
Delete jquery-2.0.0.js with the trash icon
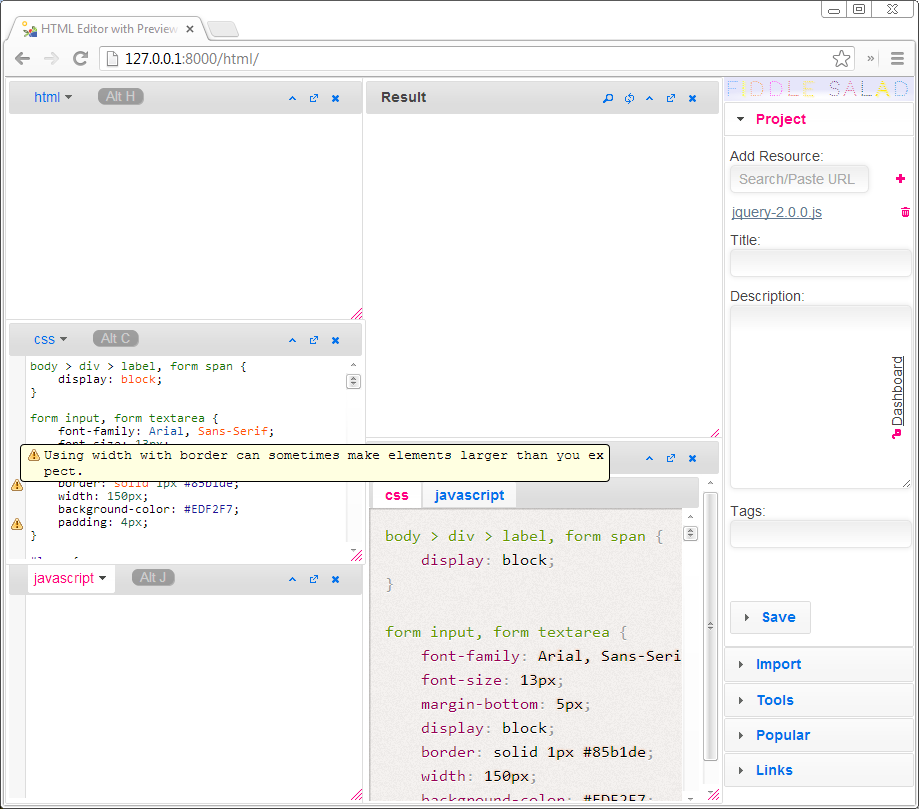[x=905, y=212]
